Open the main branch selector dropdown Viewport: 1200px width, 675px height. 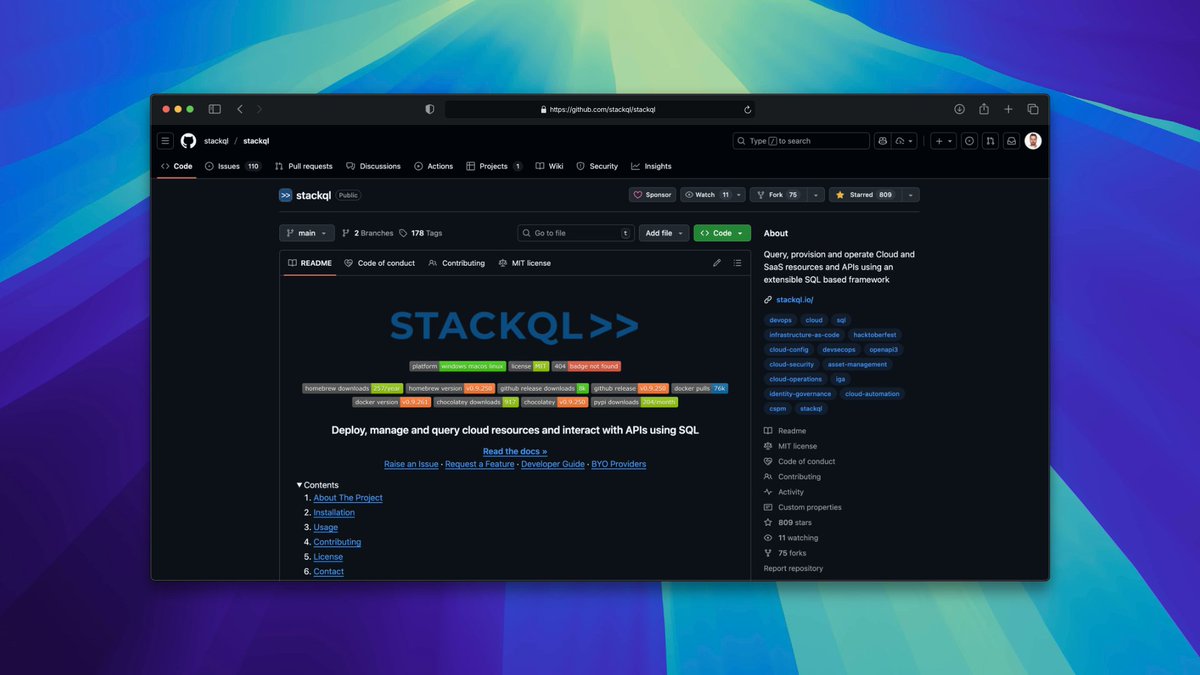[x=306, y=233]
